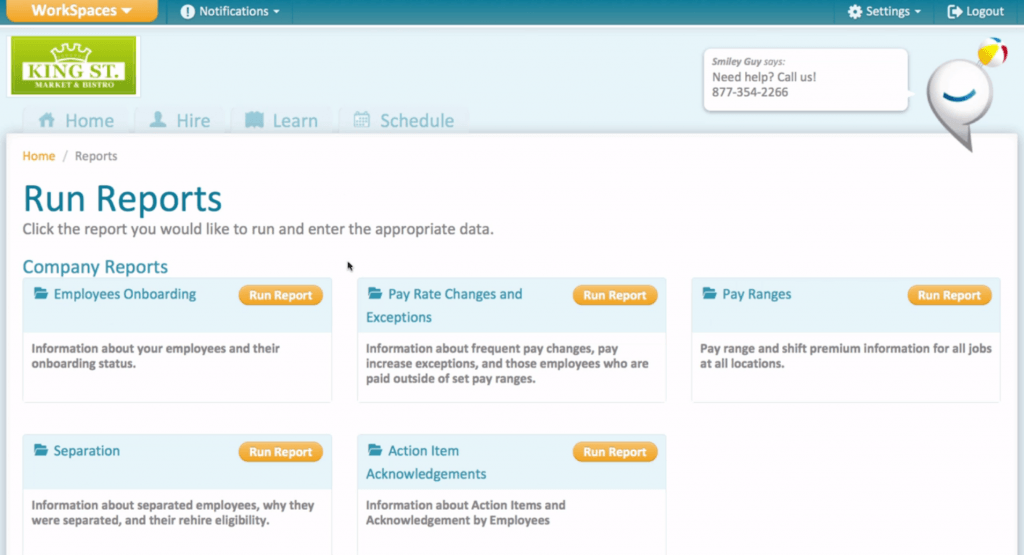Click the Smiley Guy help mascot
Image resolution: width=1024 pixels, height=555 pixels.
[x=959, y=103]
